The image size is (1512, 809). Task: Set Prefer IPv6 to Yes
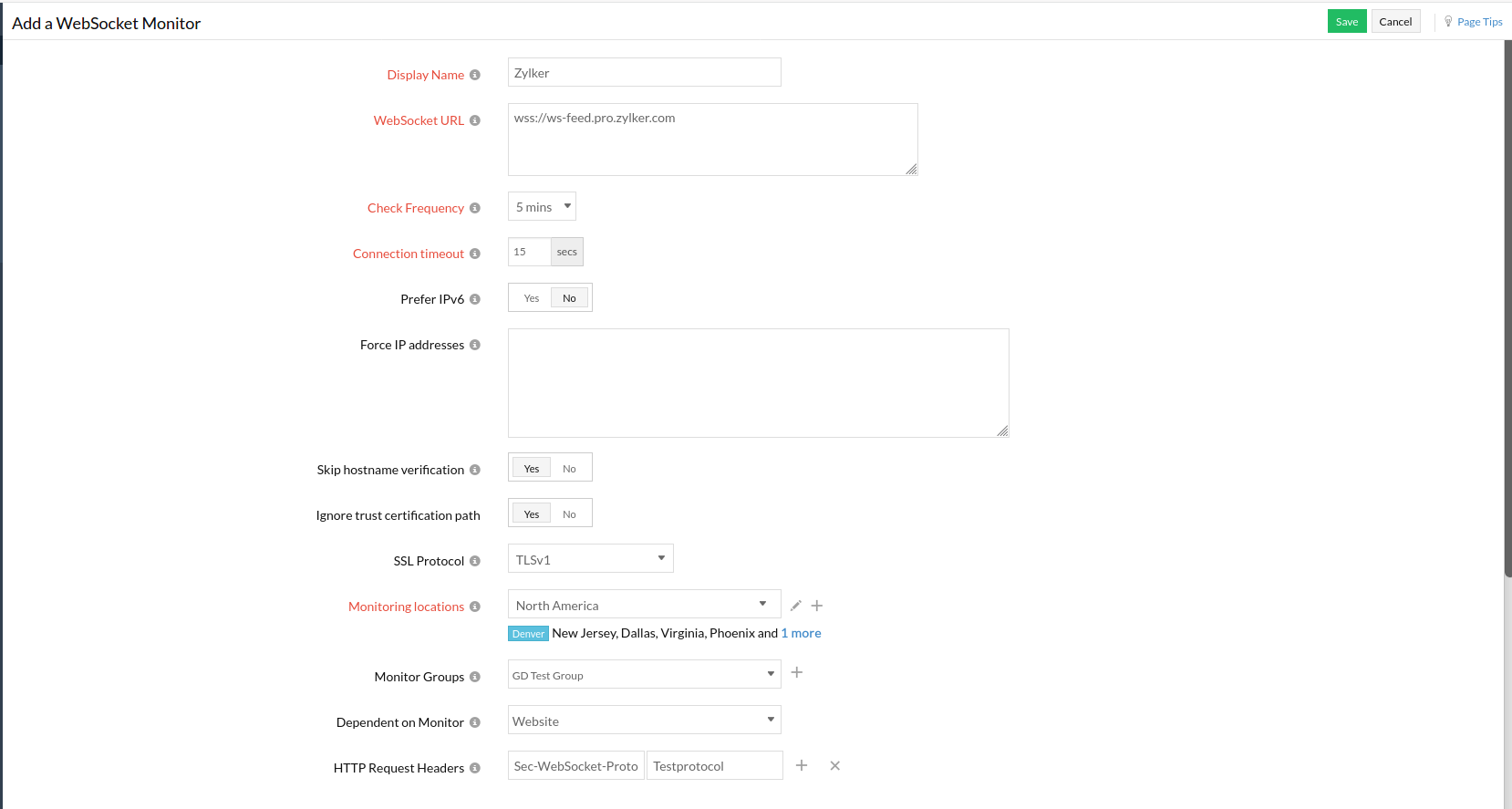coord(532,298)
